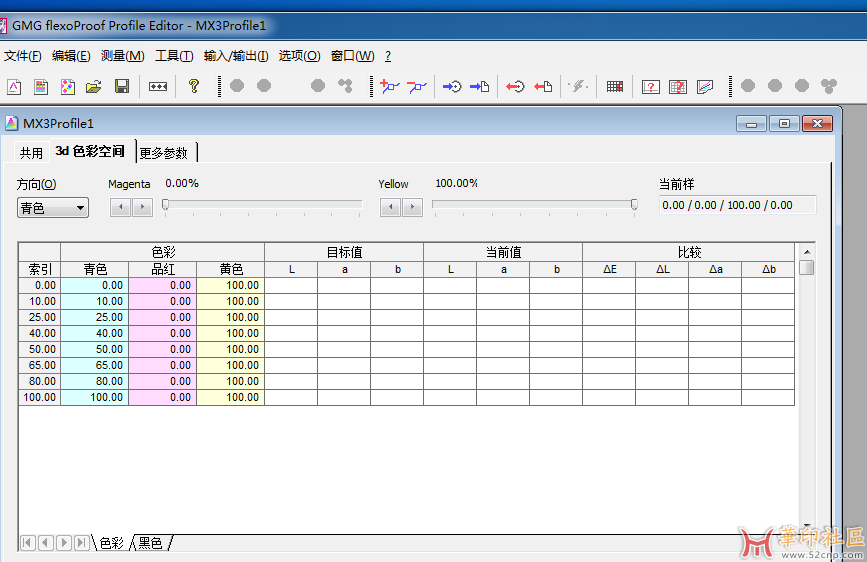Click the first gray octagon after help icon

pos(237,86)
